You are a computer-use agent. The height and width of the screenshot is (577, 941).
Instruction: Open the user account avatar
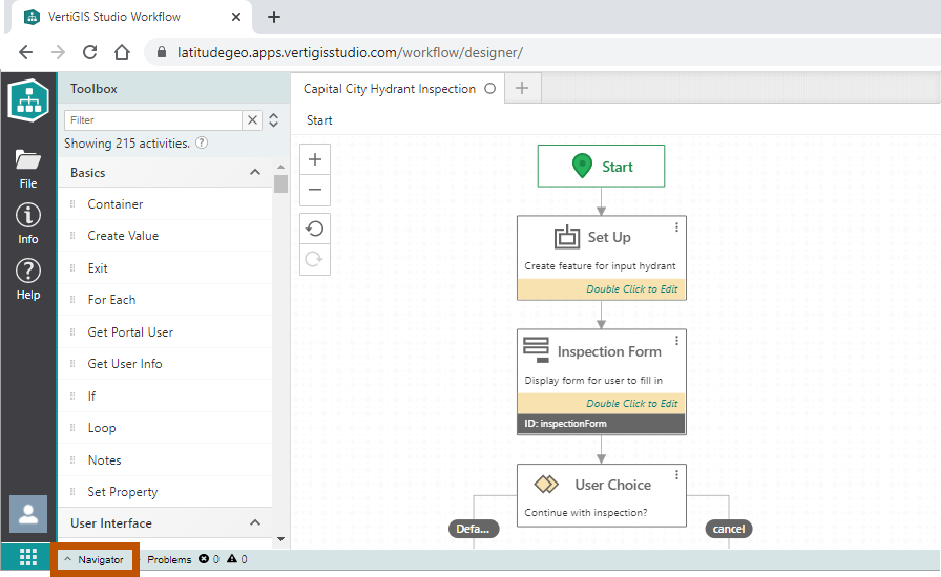28,514
